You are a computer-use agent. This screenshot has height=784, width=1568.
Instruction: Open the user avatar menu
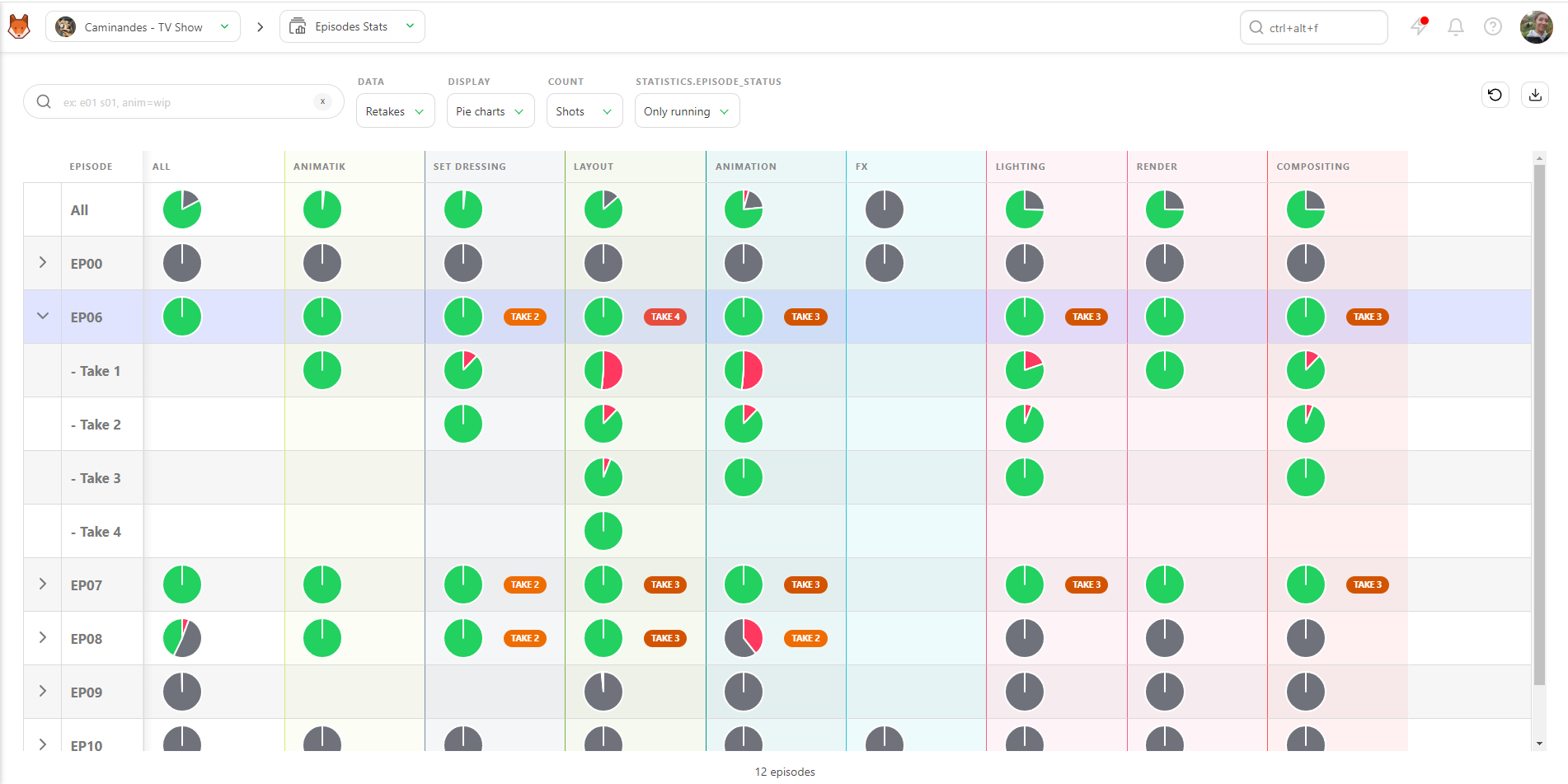coord(1537,27)
